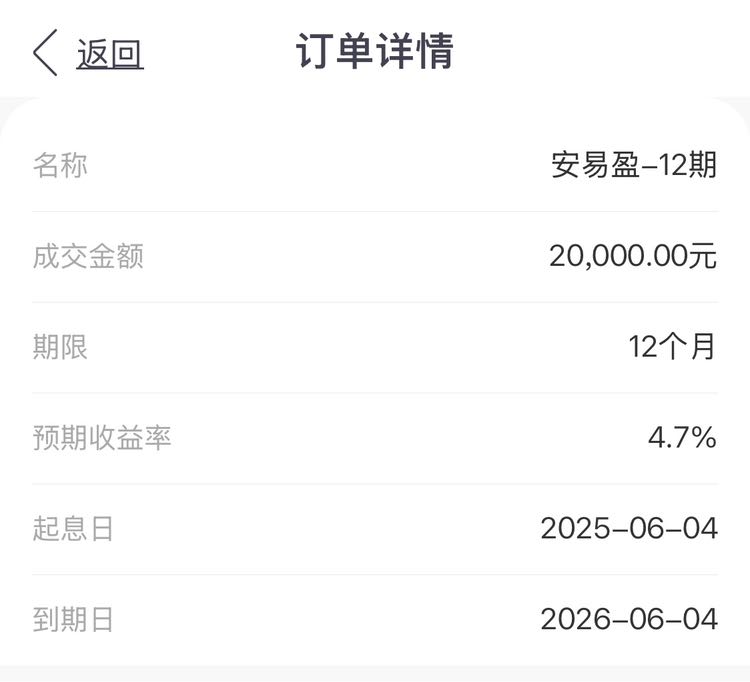
Task: Tap the middle of the 预期收益率 row
Action: pyautogui.click(x=375, y=438)
